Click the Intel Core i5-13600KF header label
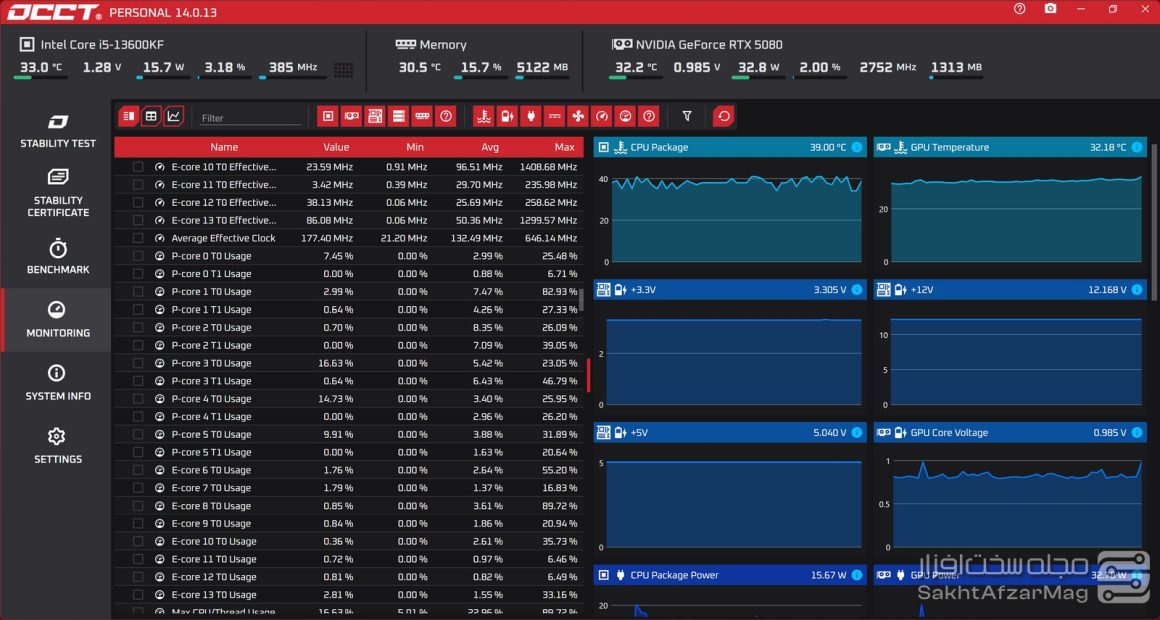Viewport: 1160px width, 620px height. (102, 44)
